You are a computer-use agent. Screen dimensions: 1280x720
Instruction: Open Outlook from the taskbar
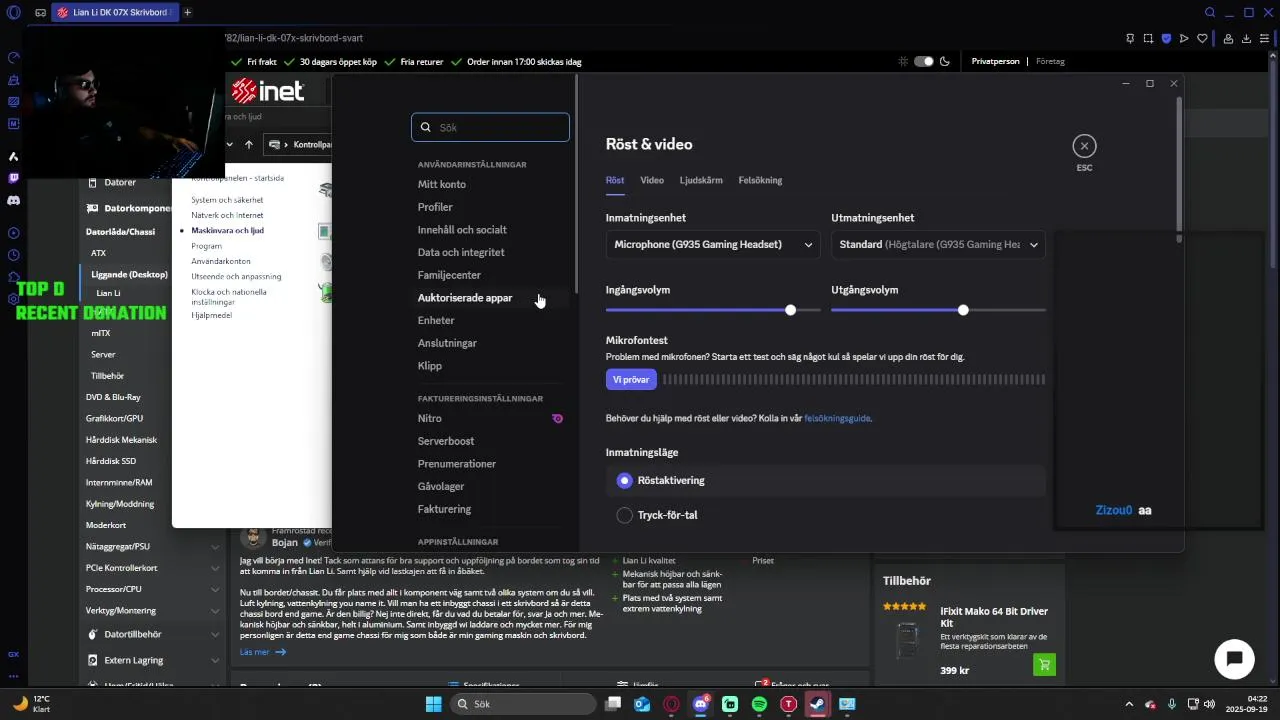(642, 704)
